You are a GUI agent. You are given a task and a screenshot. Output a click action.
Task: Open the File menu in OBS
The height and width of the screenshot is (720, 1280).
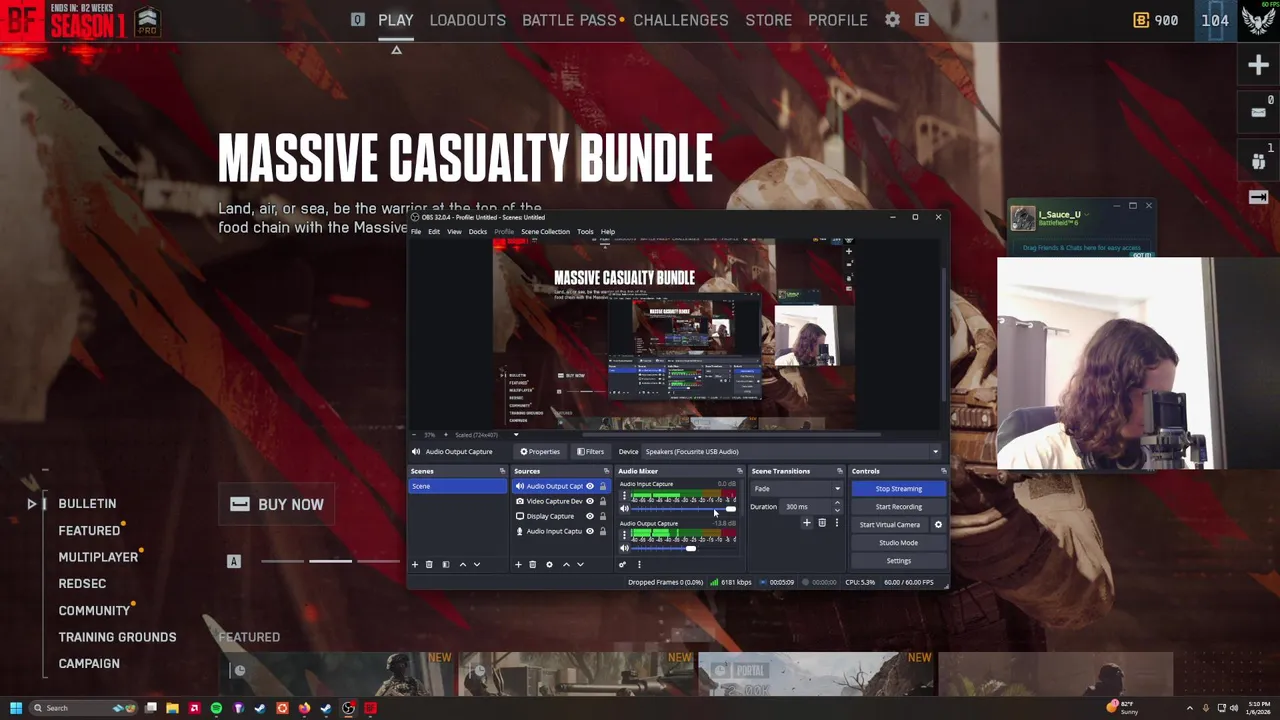416,232
